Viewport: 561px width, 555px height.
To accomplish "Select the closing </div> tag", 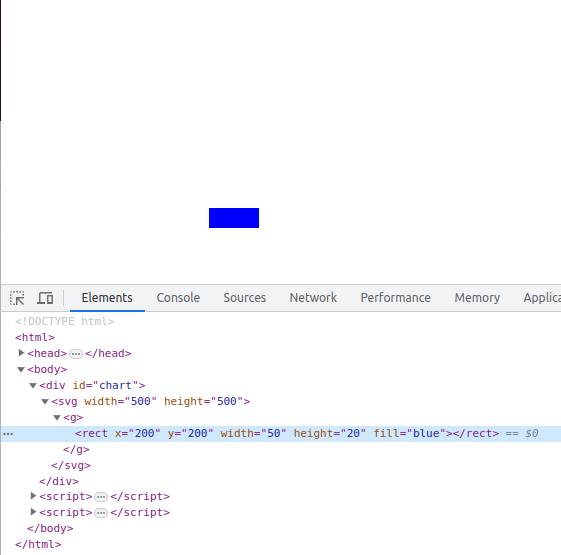I will coord(59,481).
